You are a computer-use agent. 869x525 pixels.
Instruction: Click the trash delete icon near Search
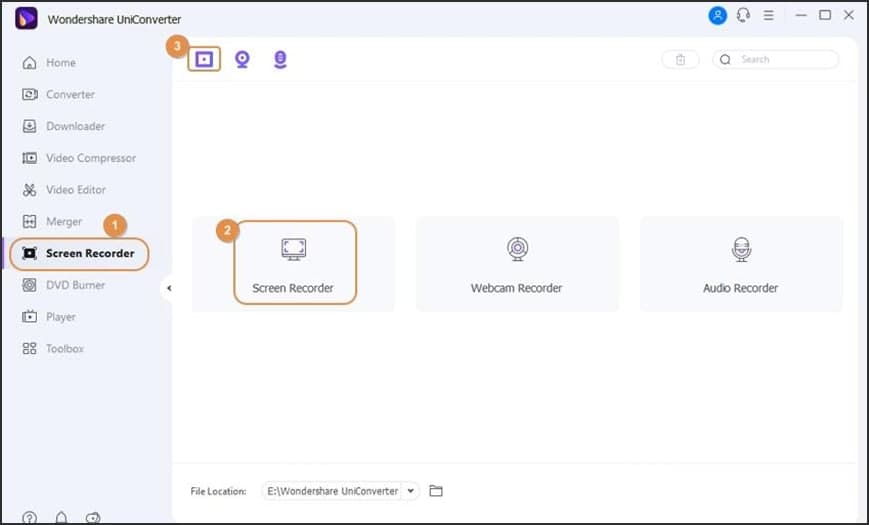click(681, 59)
